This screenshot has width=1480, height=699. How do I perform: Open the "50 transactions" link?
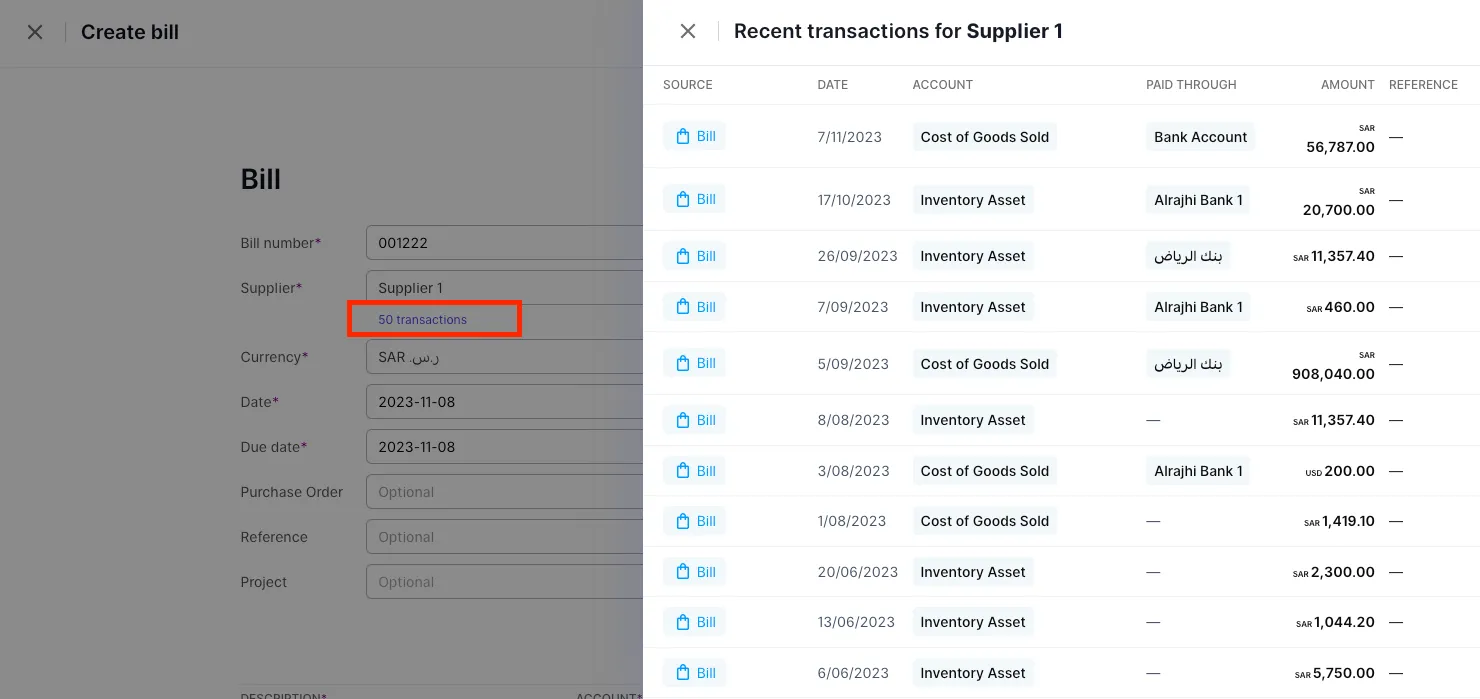click(422, 319)
